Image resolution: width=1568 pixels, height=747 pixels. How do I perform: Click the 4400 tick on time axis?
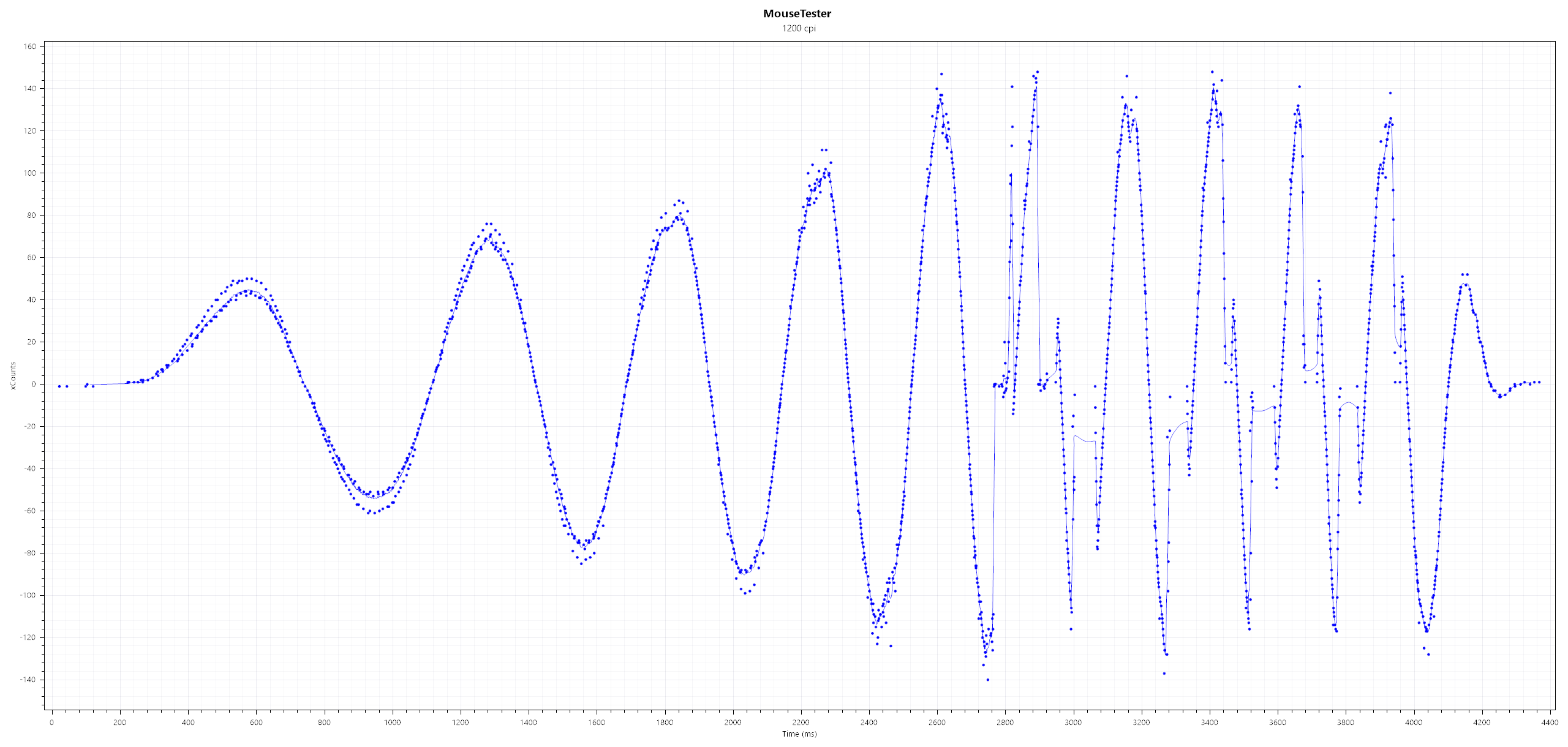point(1550,723)
